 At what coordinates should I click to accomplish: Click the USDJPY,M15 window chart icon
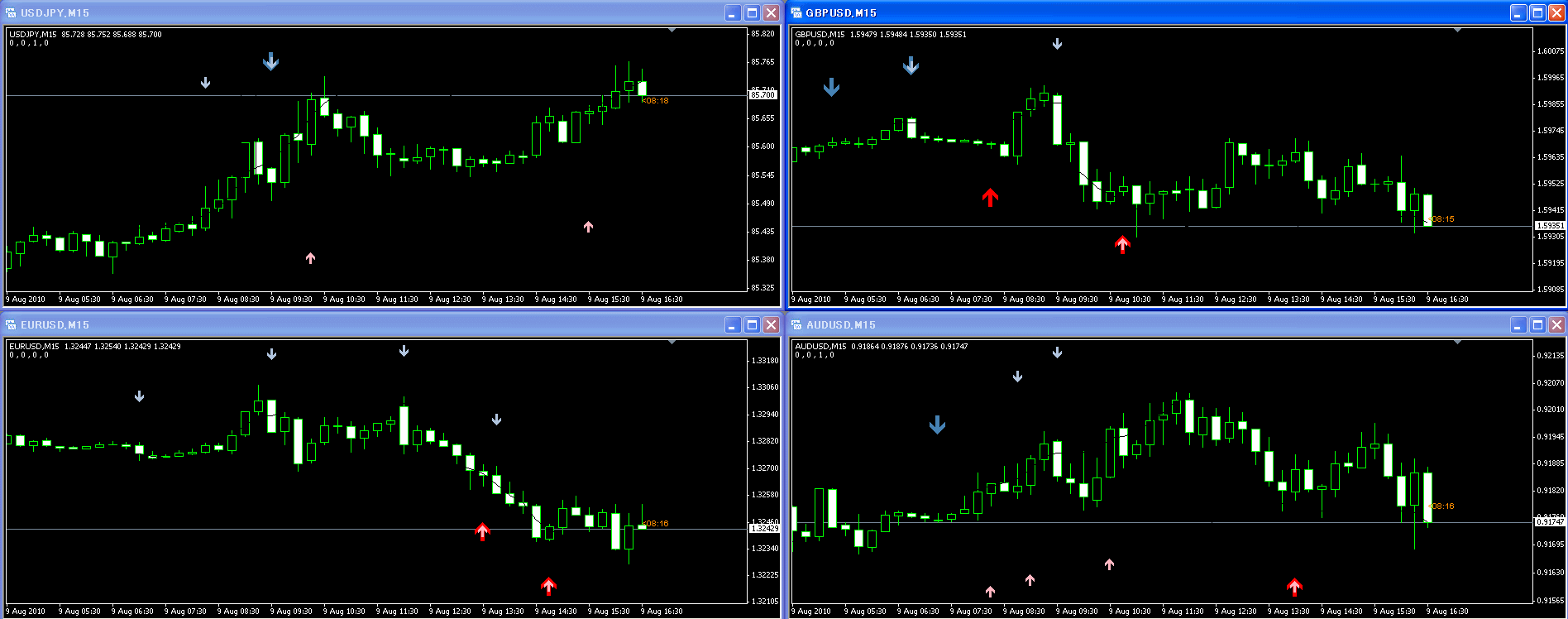coord(11,12)
